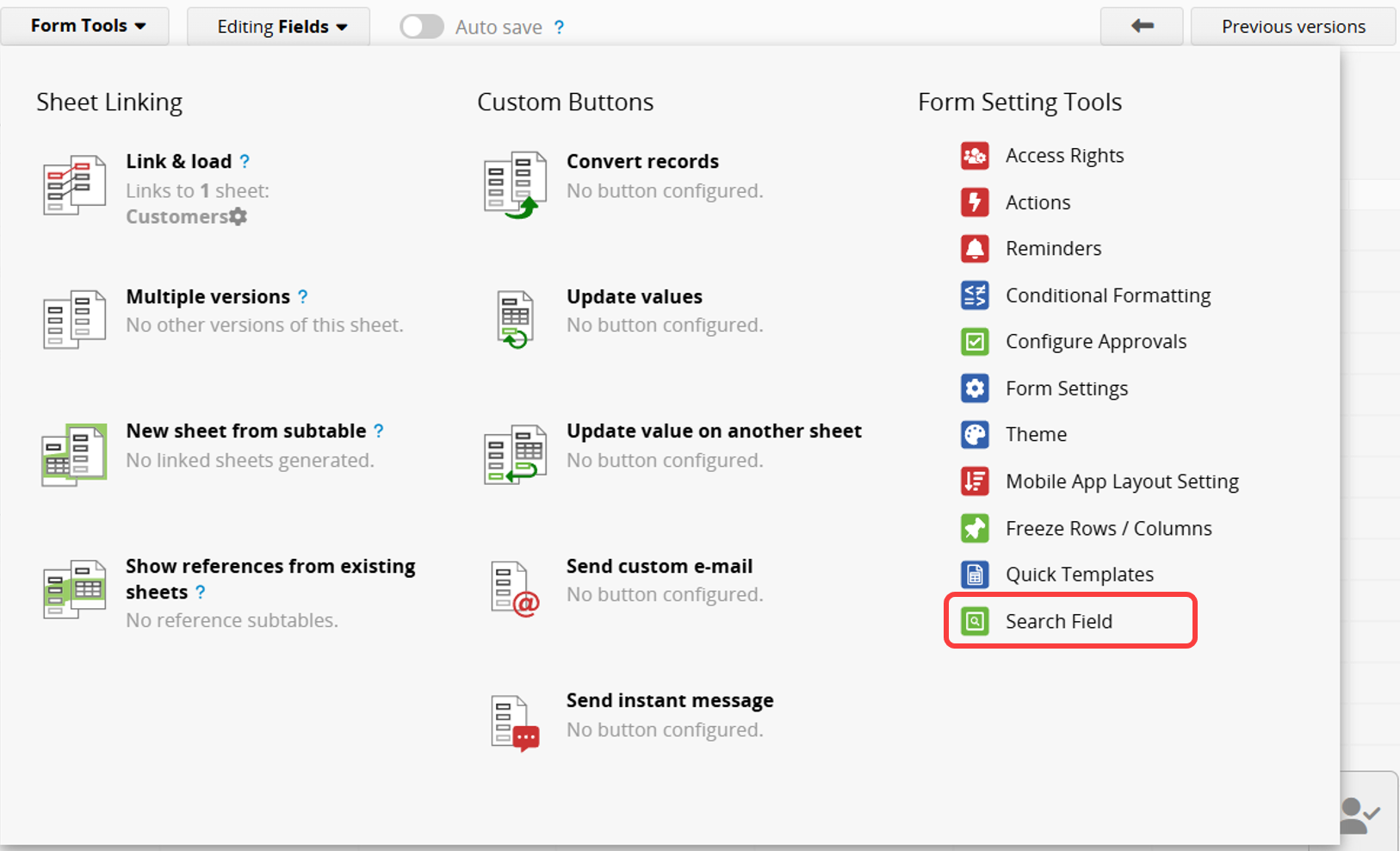1400x851 pixels.
Task: Click the Previous versions button
Action: click(1292, 27)
